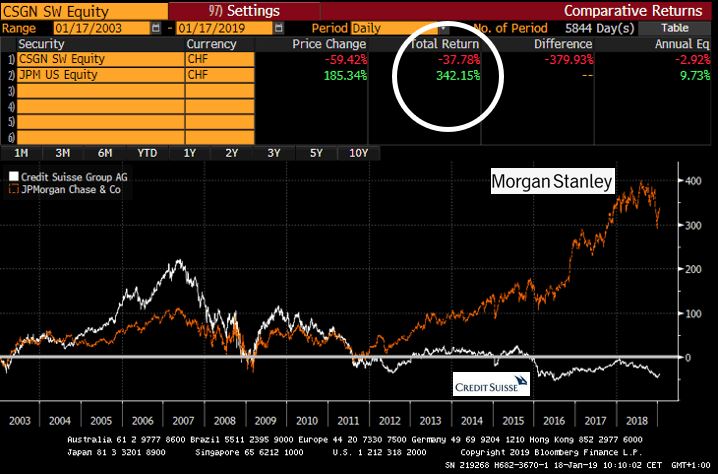
Task: Click the orange JPMorgan Chase legend swatch
Action: coord(14,189)
